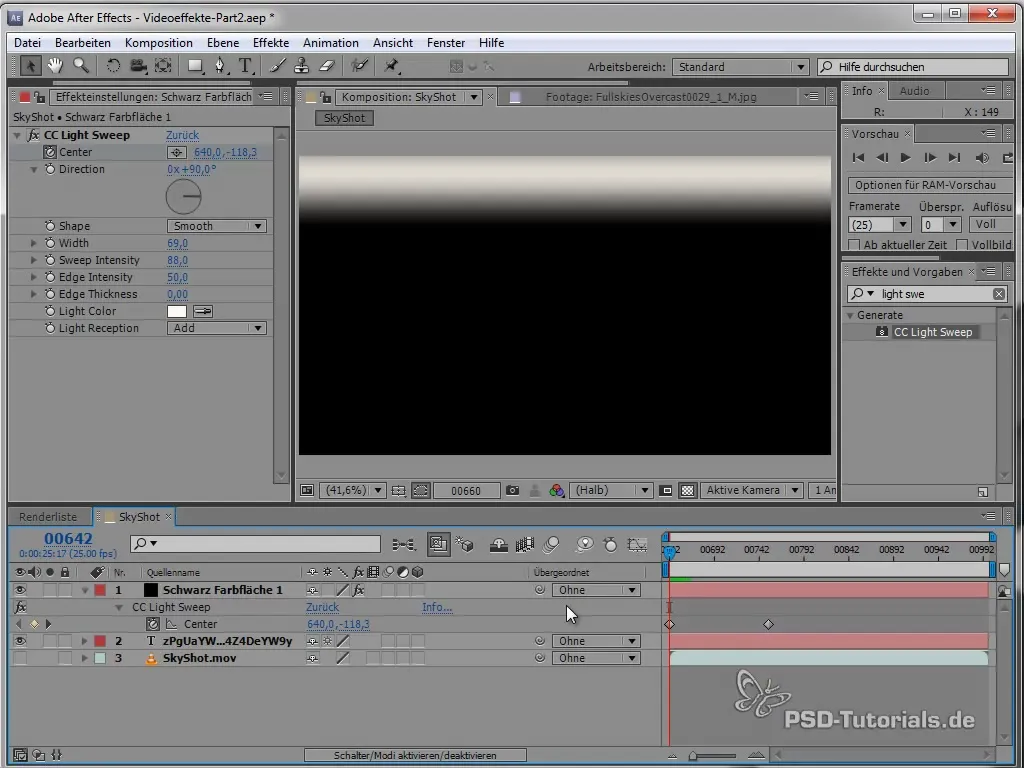Click Zurück link in effect controls
Image resolution: width=1024 pixels, height=768 pixels.
coord(182,135)
